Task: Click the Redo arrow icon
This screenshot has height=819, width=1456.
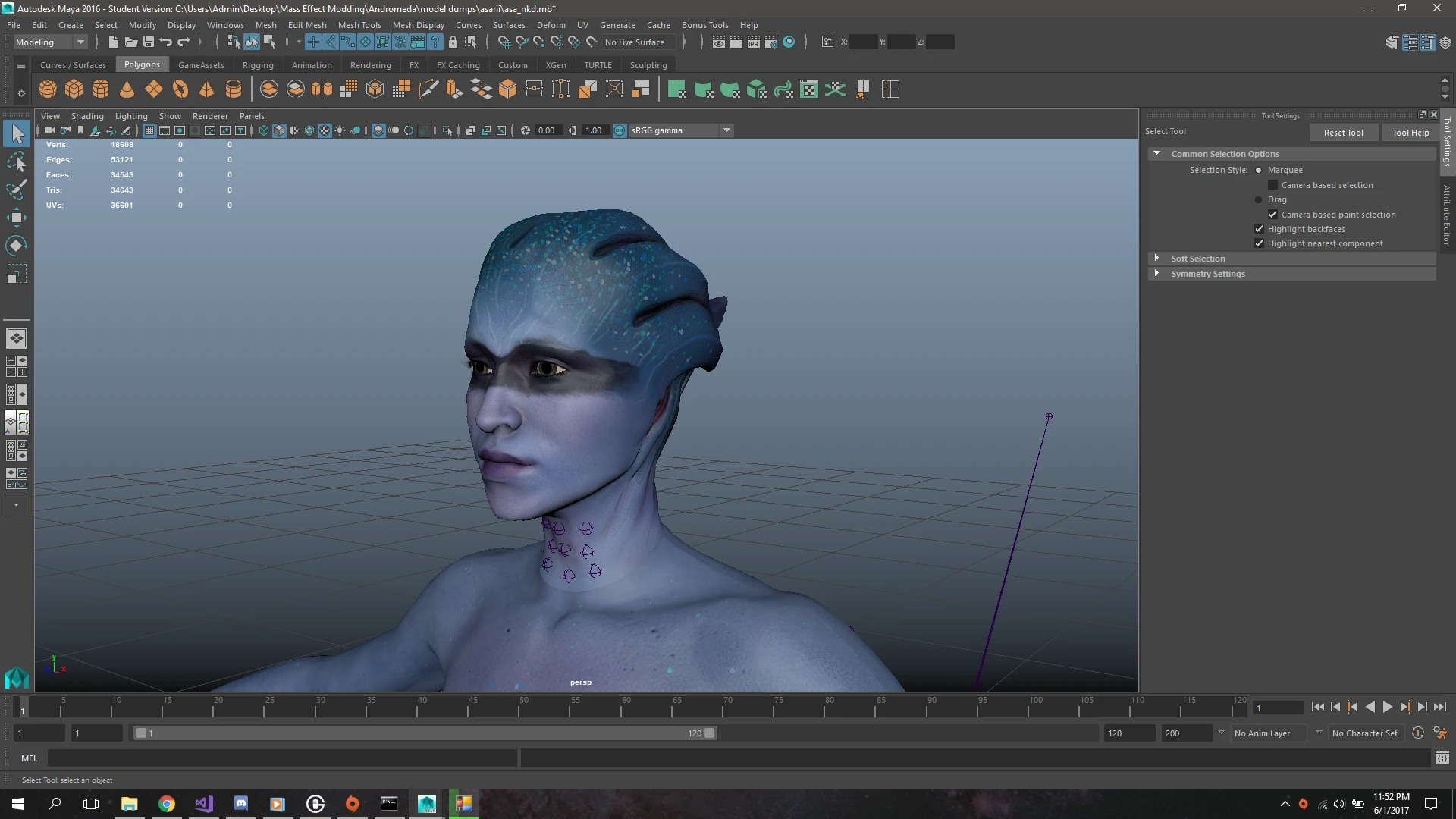Action: coord(184,42)
